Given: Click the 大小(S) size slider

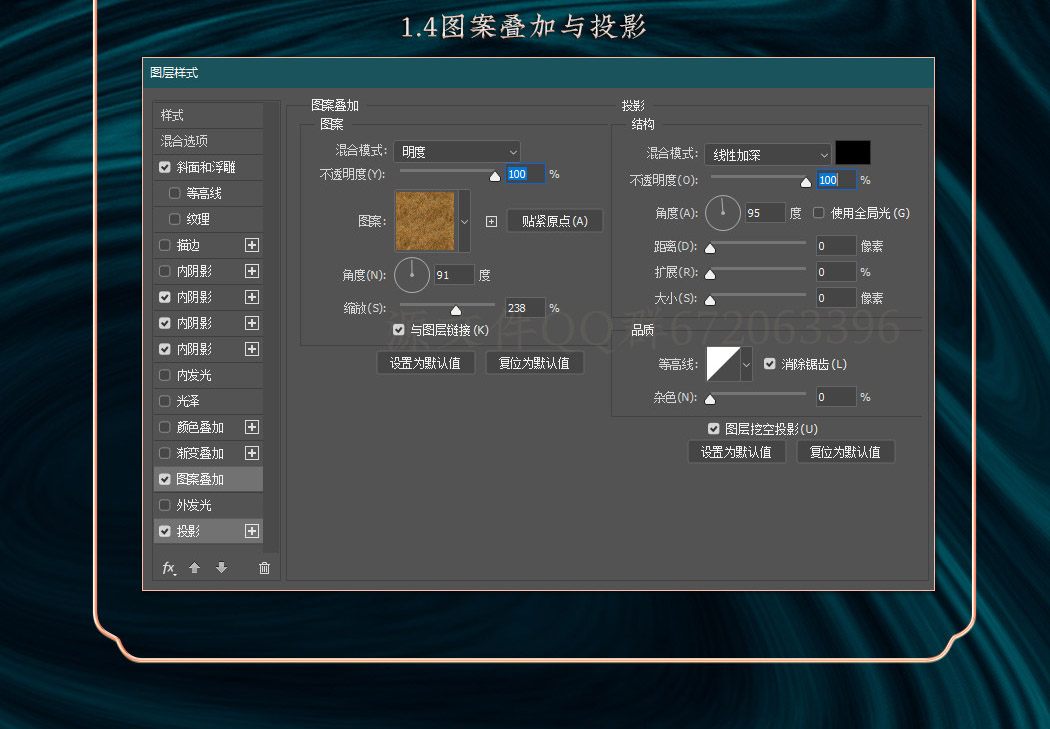Looking at the screenshot, I should pyautogui.click(x=758, y=298).
